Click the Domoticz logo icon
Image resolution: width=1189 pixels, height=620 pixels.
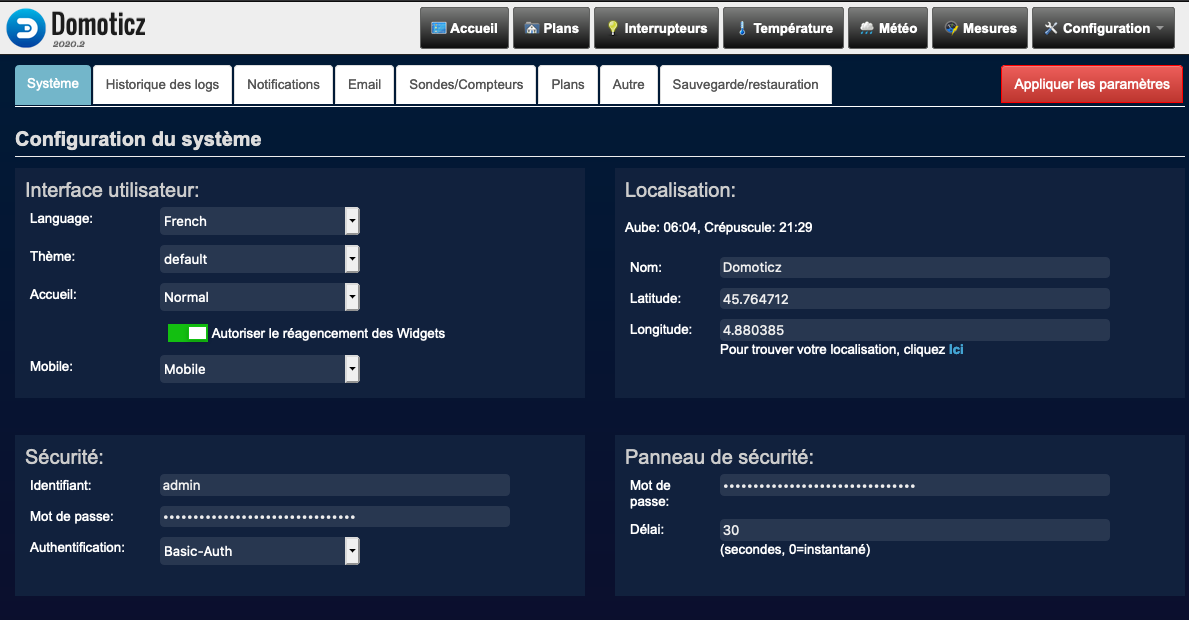click(x=26, y=28)
